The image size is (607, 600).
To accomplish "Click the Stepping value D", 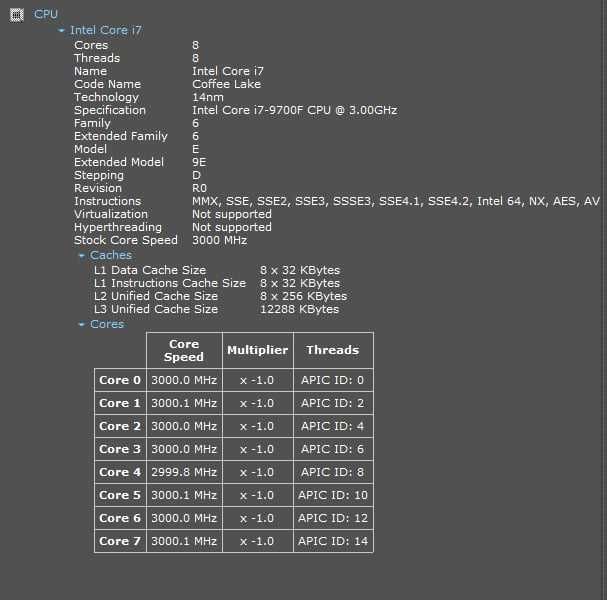I will [x=196, y=175].
